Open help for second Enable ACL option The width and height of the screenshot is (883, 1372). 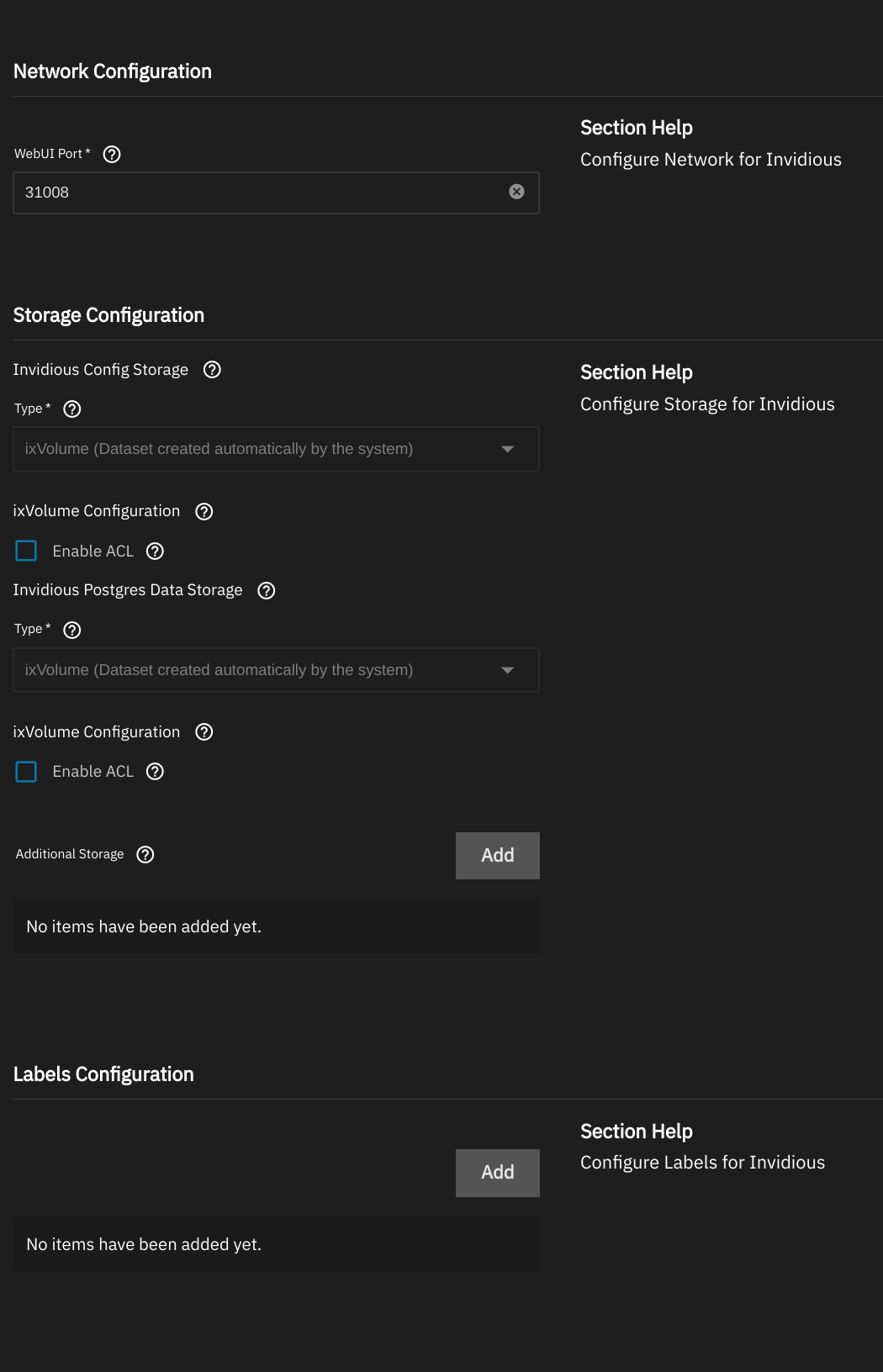(155, 772)
